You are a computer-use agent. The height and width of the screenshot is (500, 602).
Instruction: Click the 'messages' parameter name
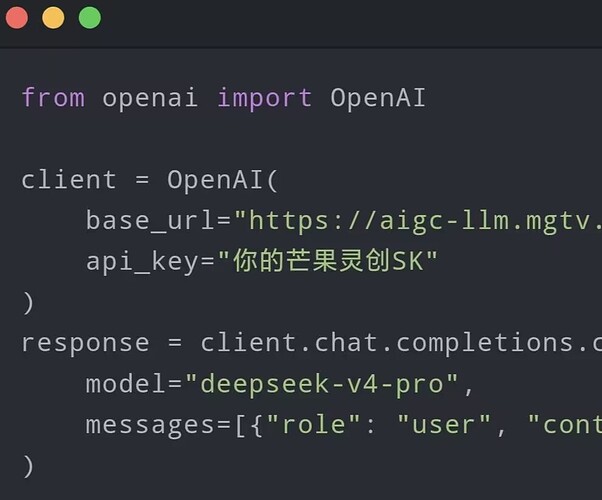pyautogui.click(x=150, y=425)
